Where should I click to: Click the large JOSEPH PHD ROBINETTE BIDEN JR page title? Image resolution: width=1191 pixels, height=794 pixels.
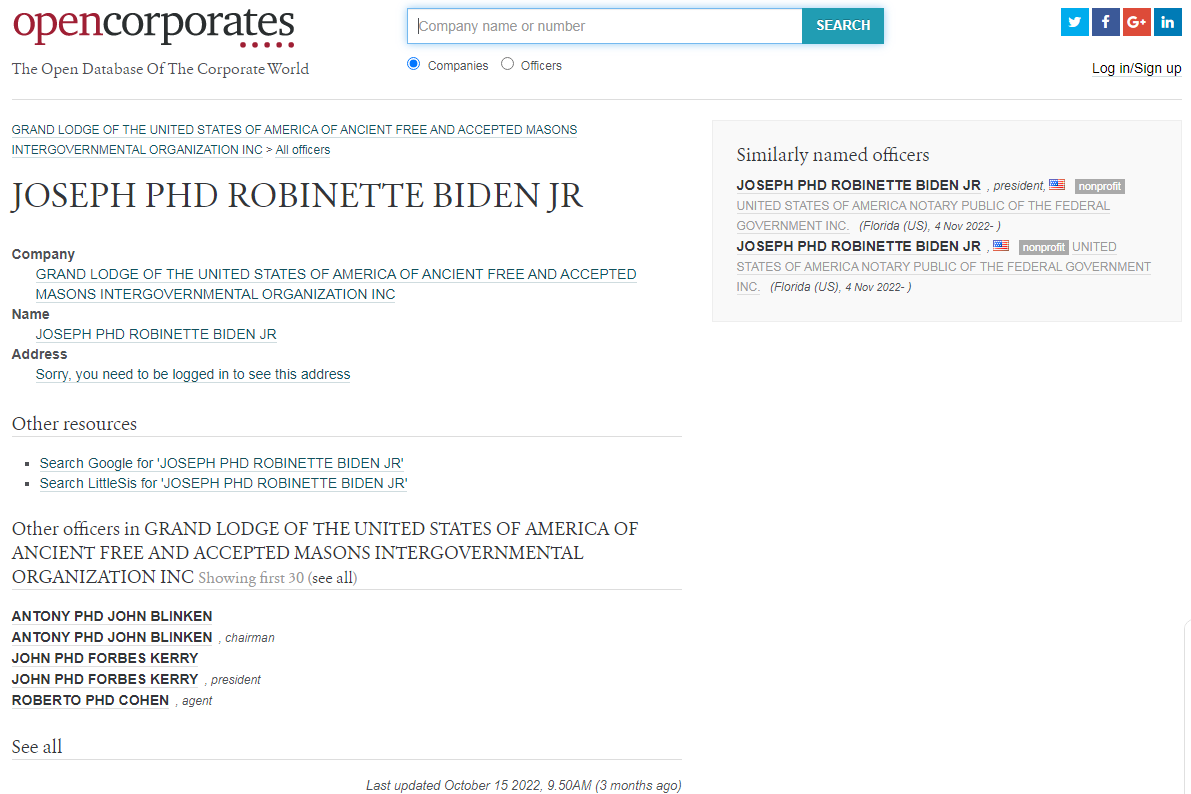click(297, 196)
